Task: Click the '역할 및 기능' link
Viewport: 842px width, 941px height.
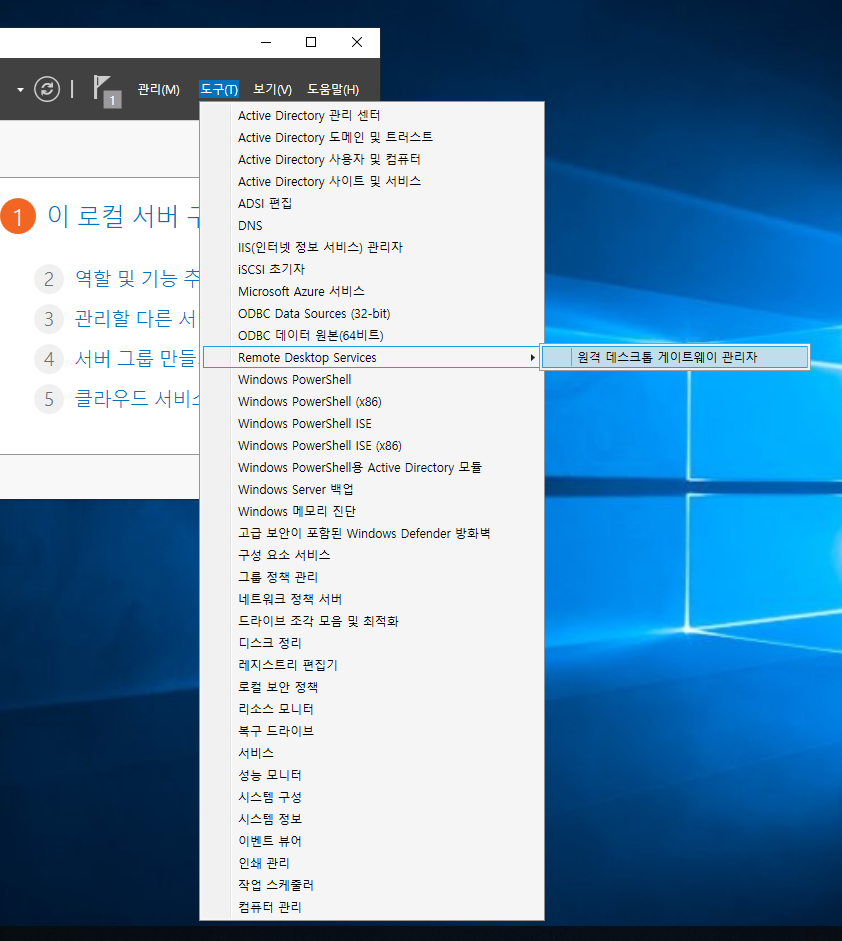Action: (137, 278)
